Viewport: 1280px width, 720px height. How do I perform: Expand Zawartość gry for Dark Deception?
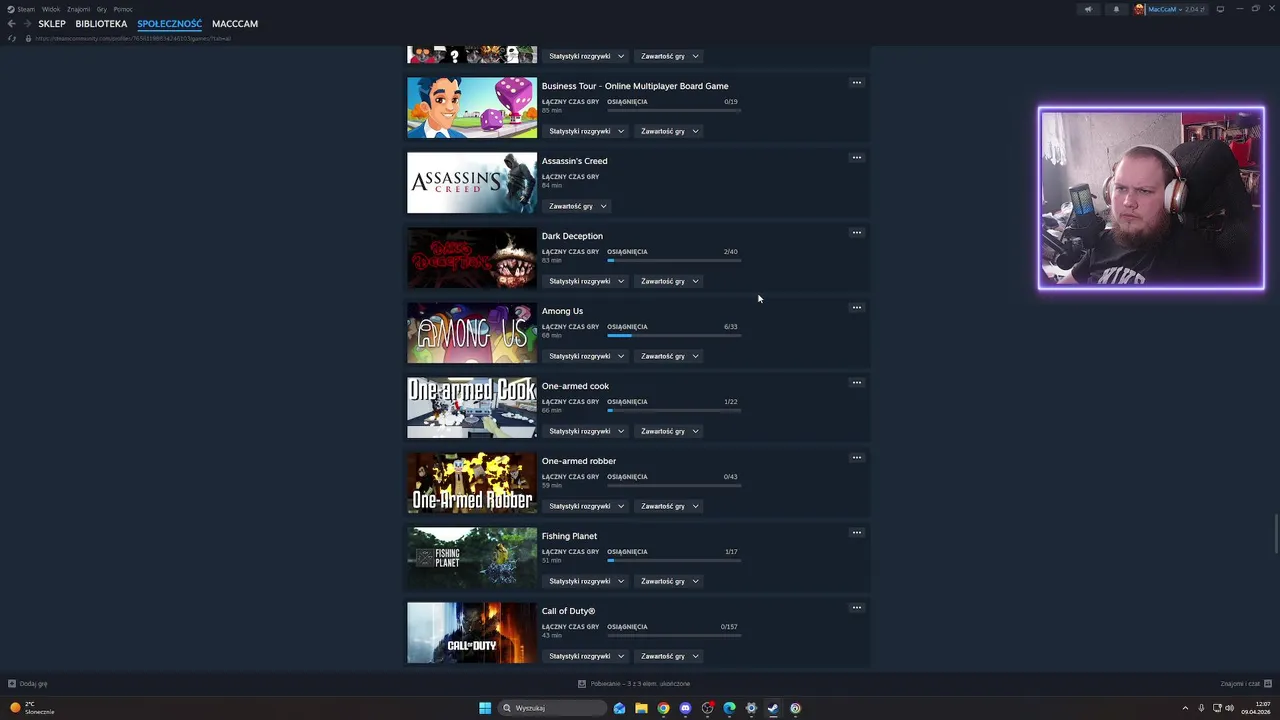[669, 281]
